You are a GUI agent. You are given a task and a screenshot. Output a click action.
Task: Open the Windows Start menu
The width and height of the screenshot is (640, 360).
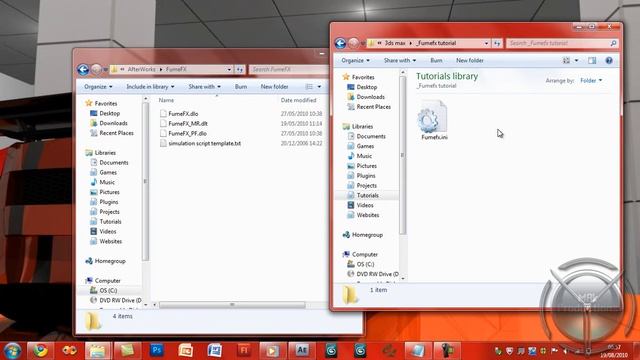point(12,351)
